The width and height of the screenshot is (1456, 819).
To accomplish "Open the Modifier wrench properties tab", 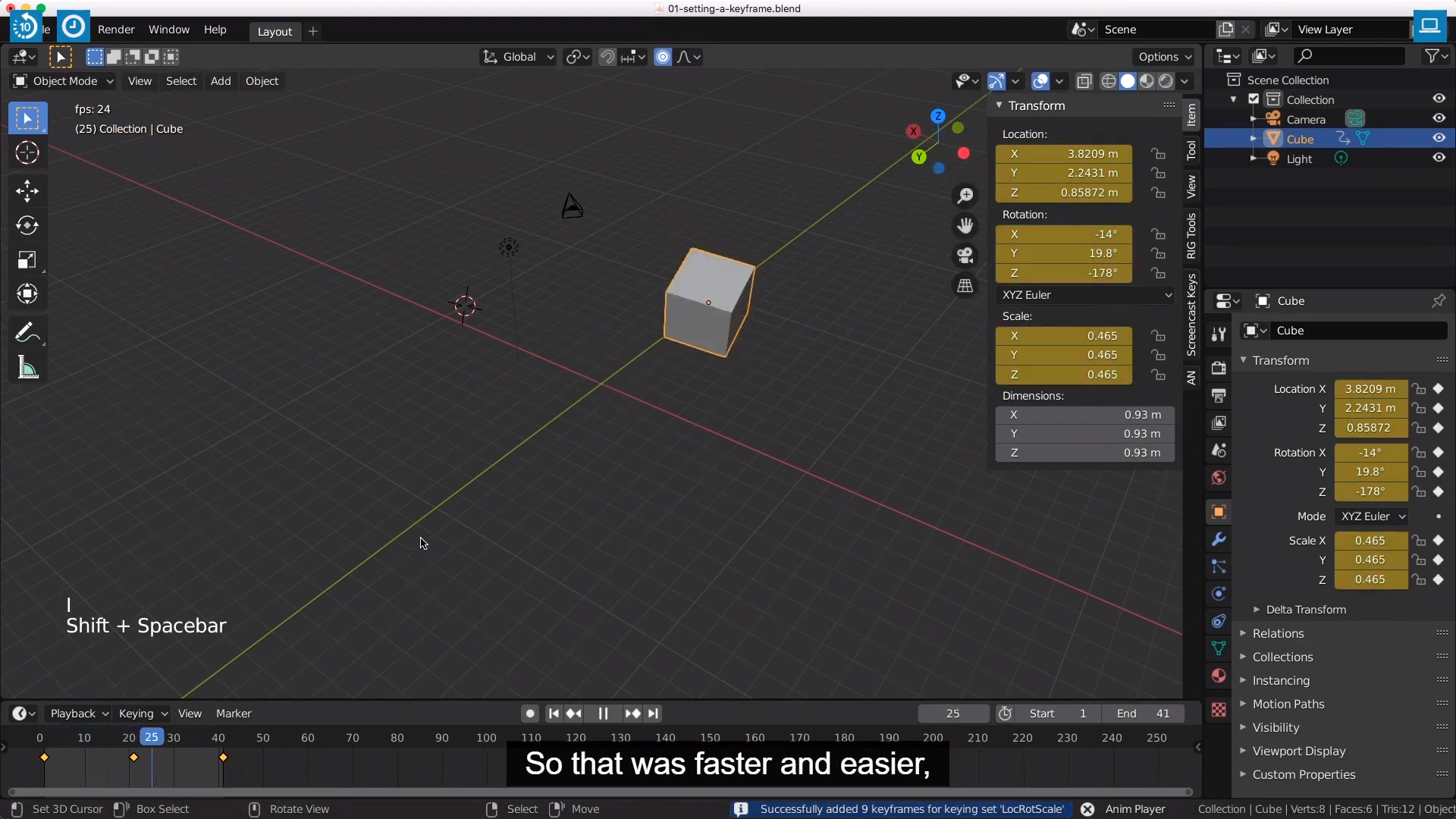I will (x=1219, y=540).
